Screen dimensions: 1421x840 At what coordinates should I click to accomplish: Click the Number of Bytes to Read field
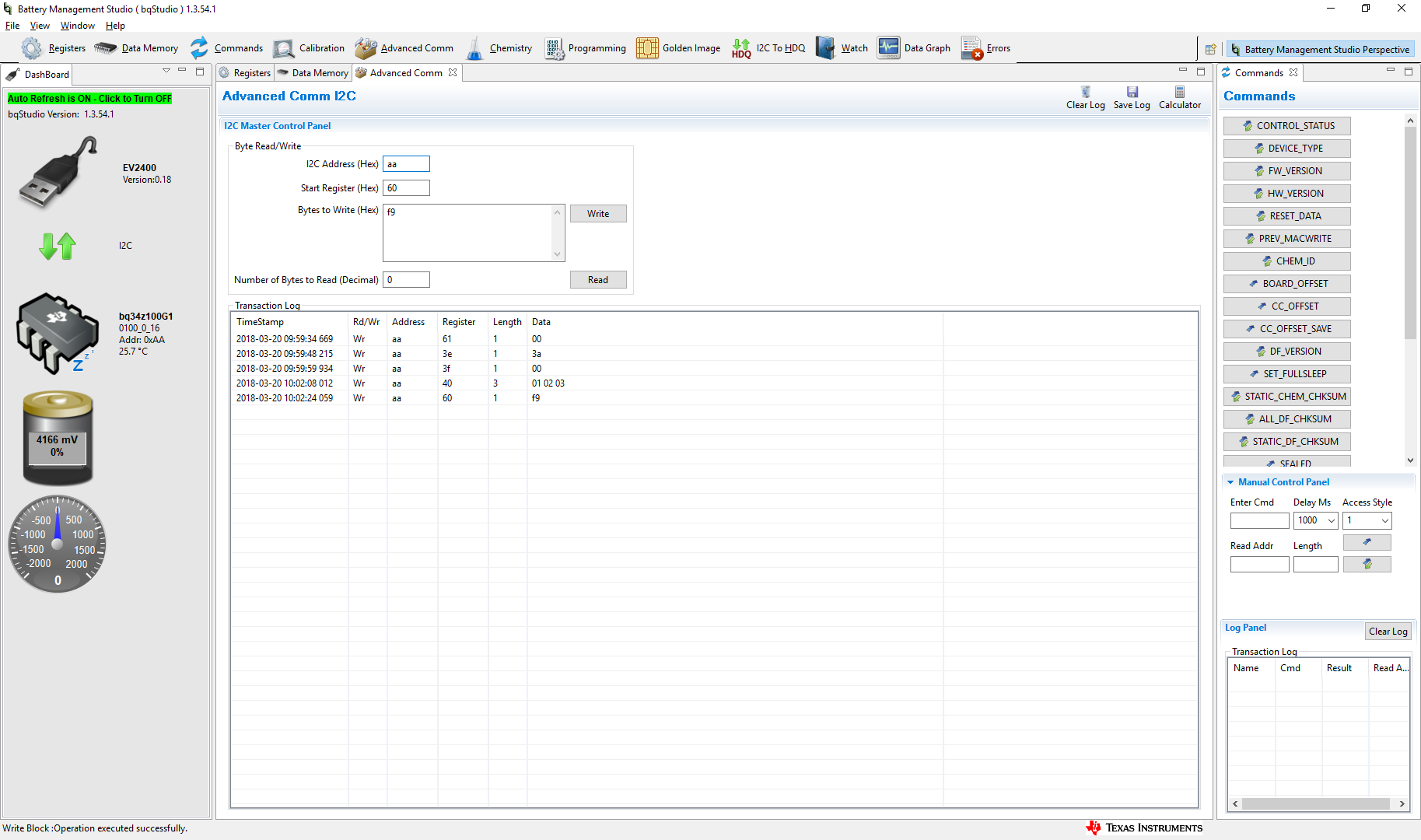(x=406, y=280)
